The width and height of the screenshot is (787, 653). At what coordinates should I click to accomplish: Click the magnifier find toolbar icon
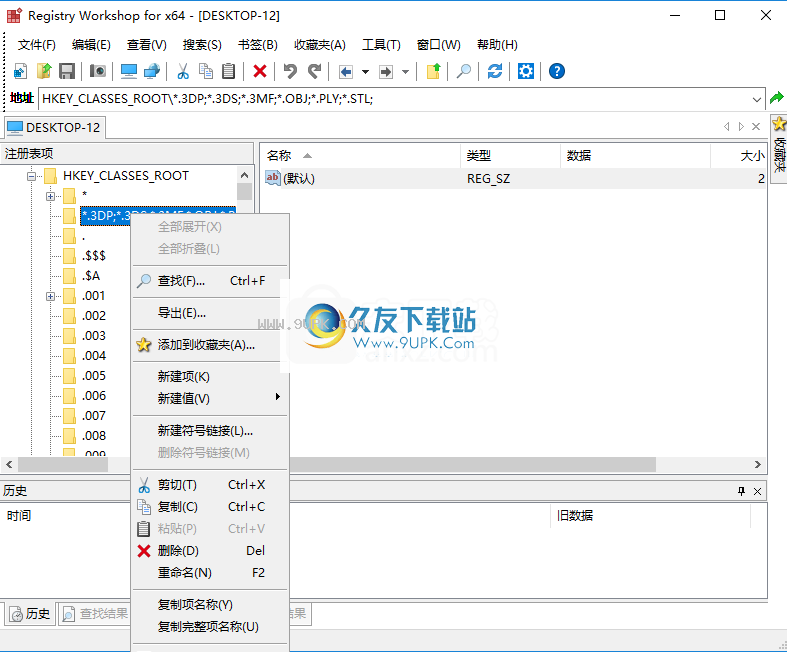[464, 71]
